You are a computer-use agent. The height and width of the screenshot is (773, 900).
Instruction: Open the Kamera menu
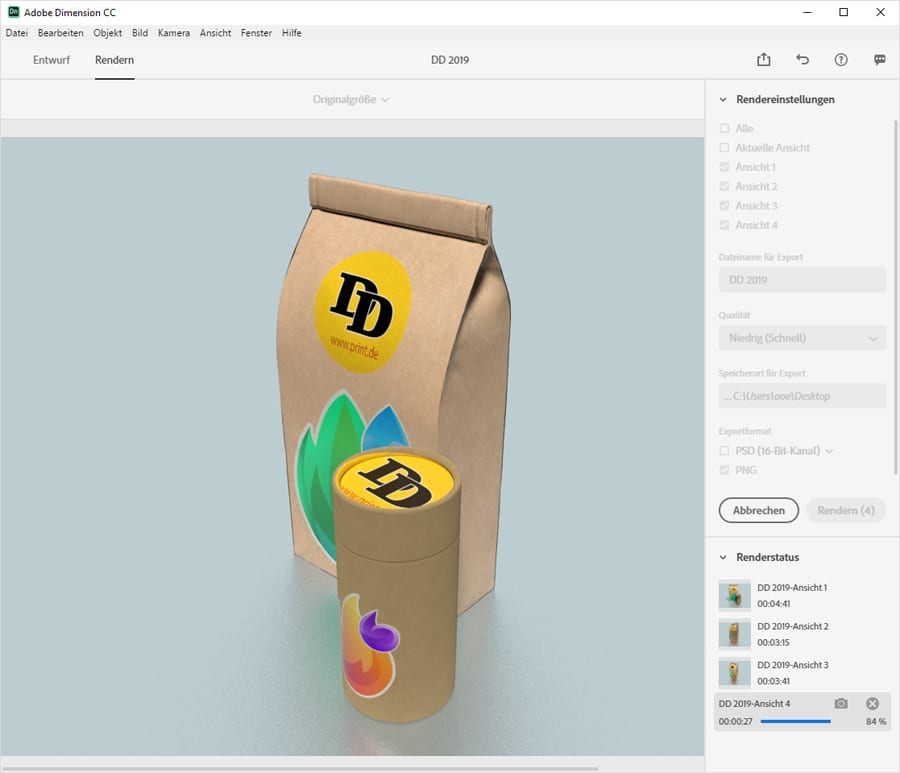pos(173,33)
